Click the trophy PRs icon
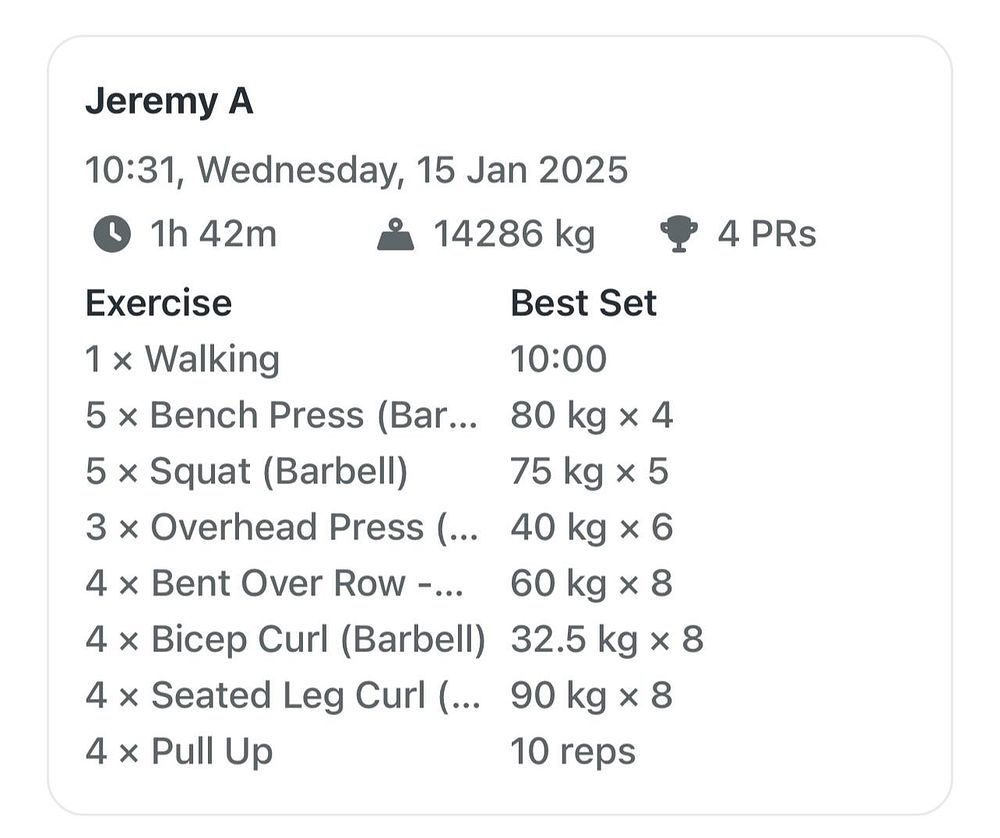The width and height of the screenshot is (1000, 838). point(679,235)
